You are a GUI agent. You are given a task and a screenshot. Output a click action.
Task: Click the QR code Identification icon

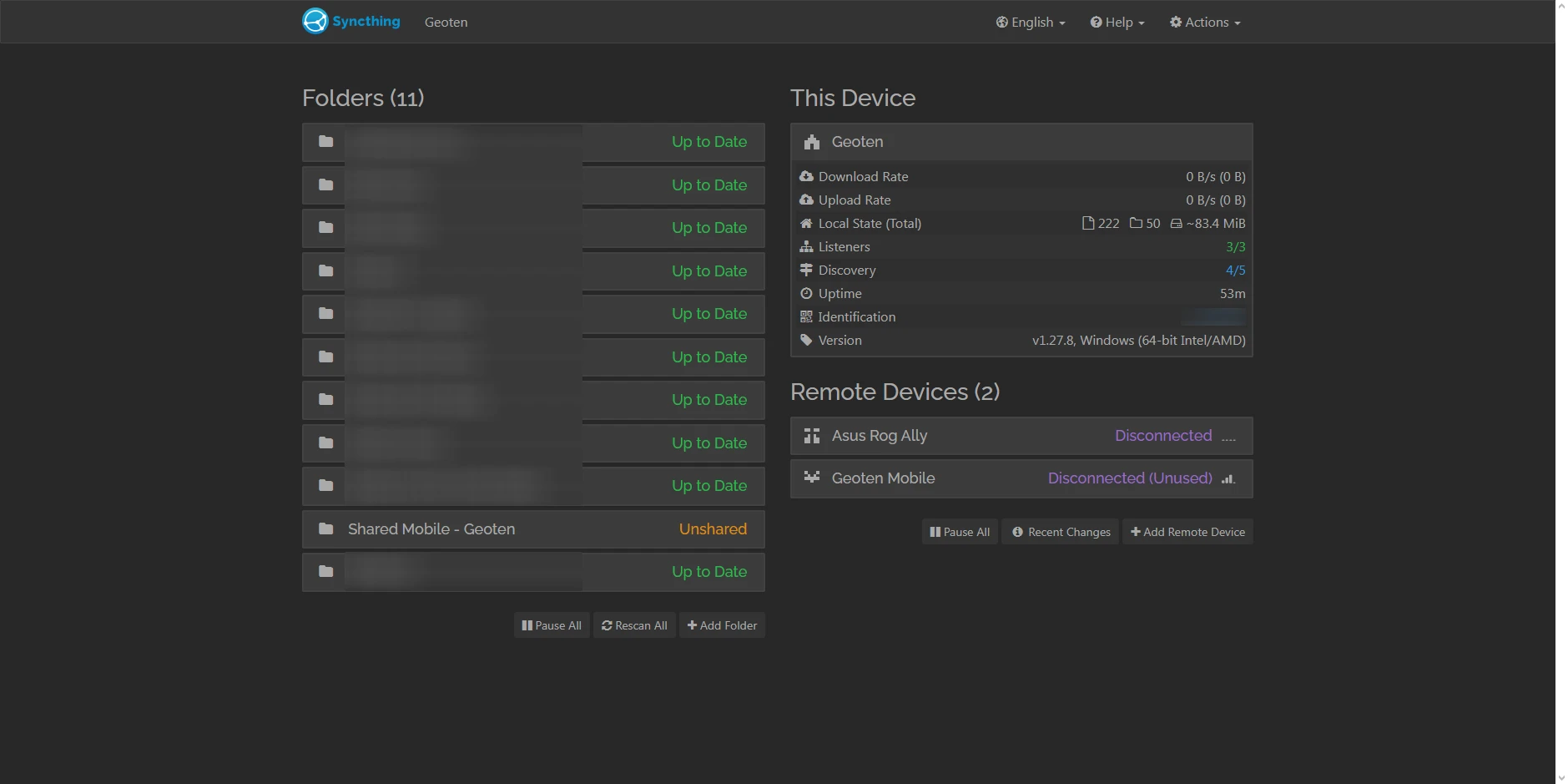coord(807,316)
